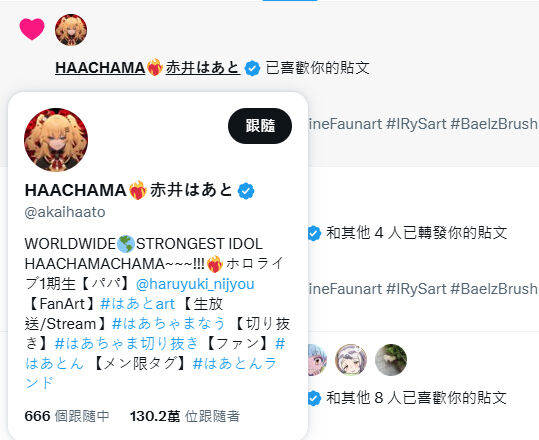This screenshot has width=539, height=440.
Task: Open small HAACHAMA avatar beside heart
Action: click(71, 30)
